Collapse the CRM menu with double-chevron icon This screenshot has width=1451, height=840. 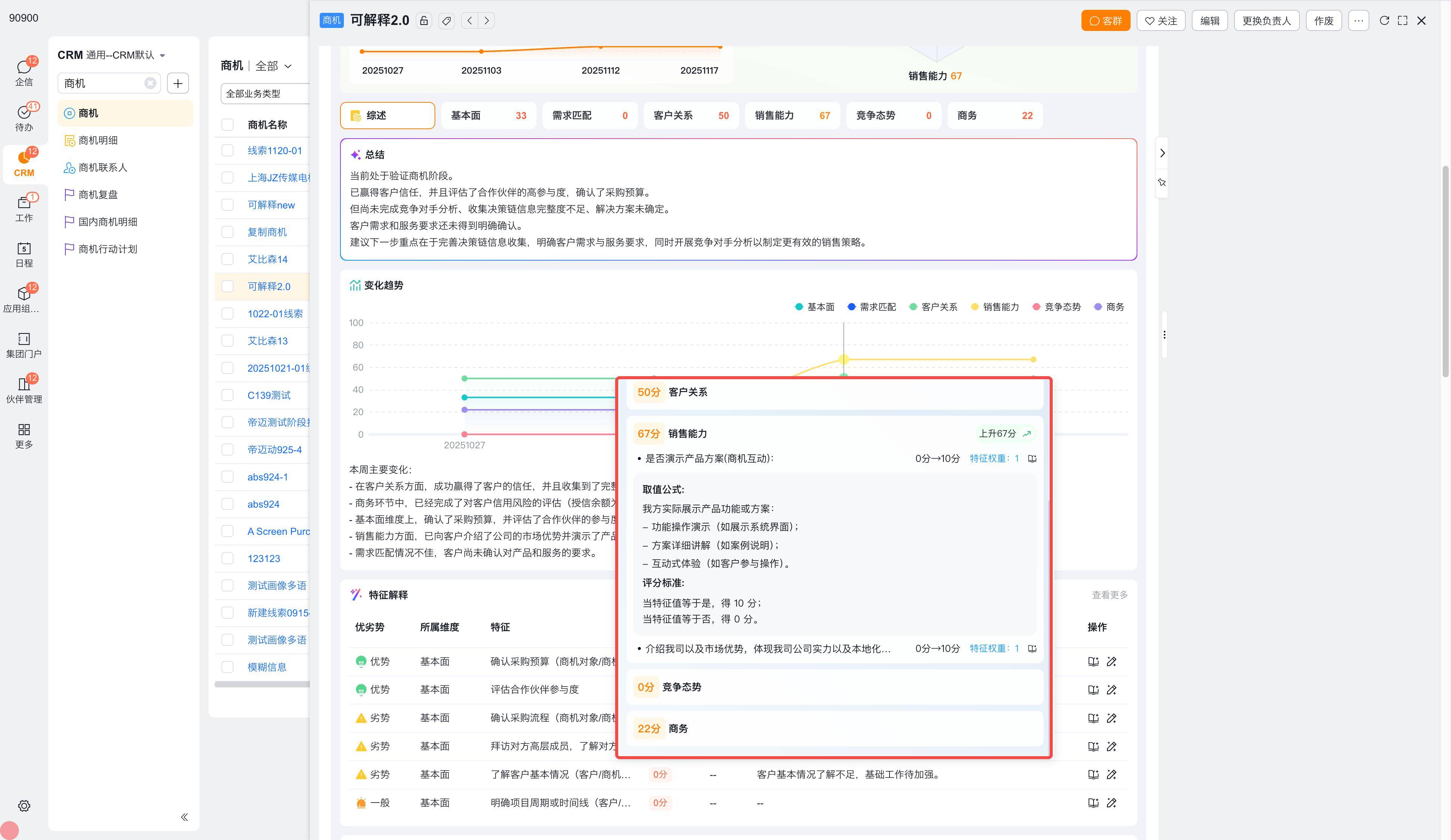coord(184,817)
